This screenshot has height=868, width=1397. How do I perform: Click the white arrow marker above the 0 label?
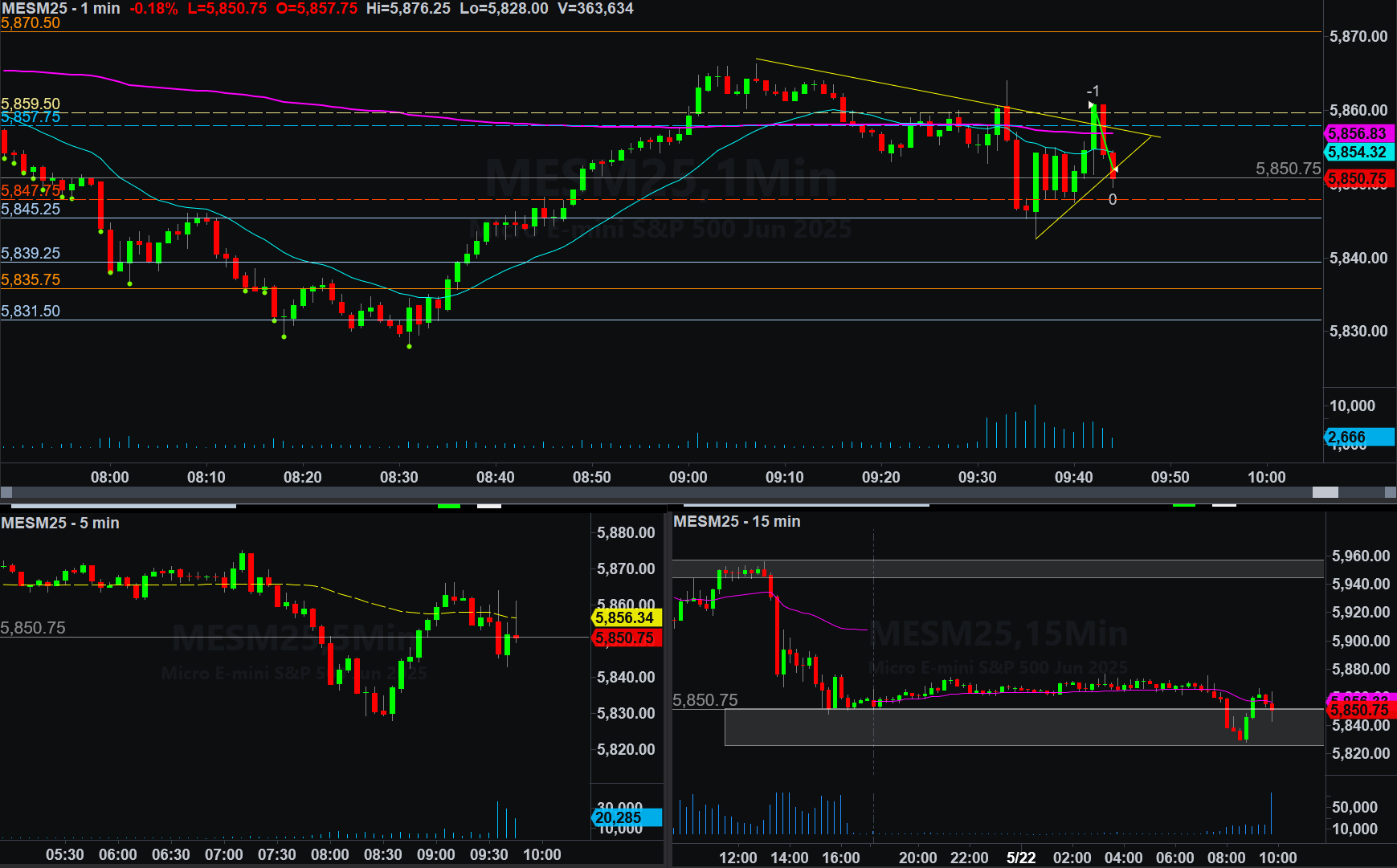click(x=1114, y=169)
